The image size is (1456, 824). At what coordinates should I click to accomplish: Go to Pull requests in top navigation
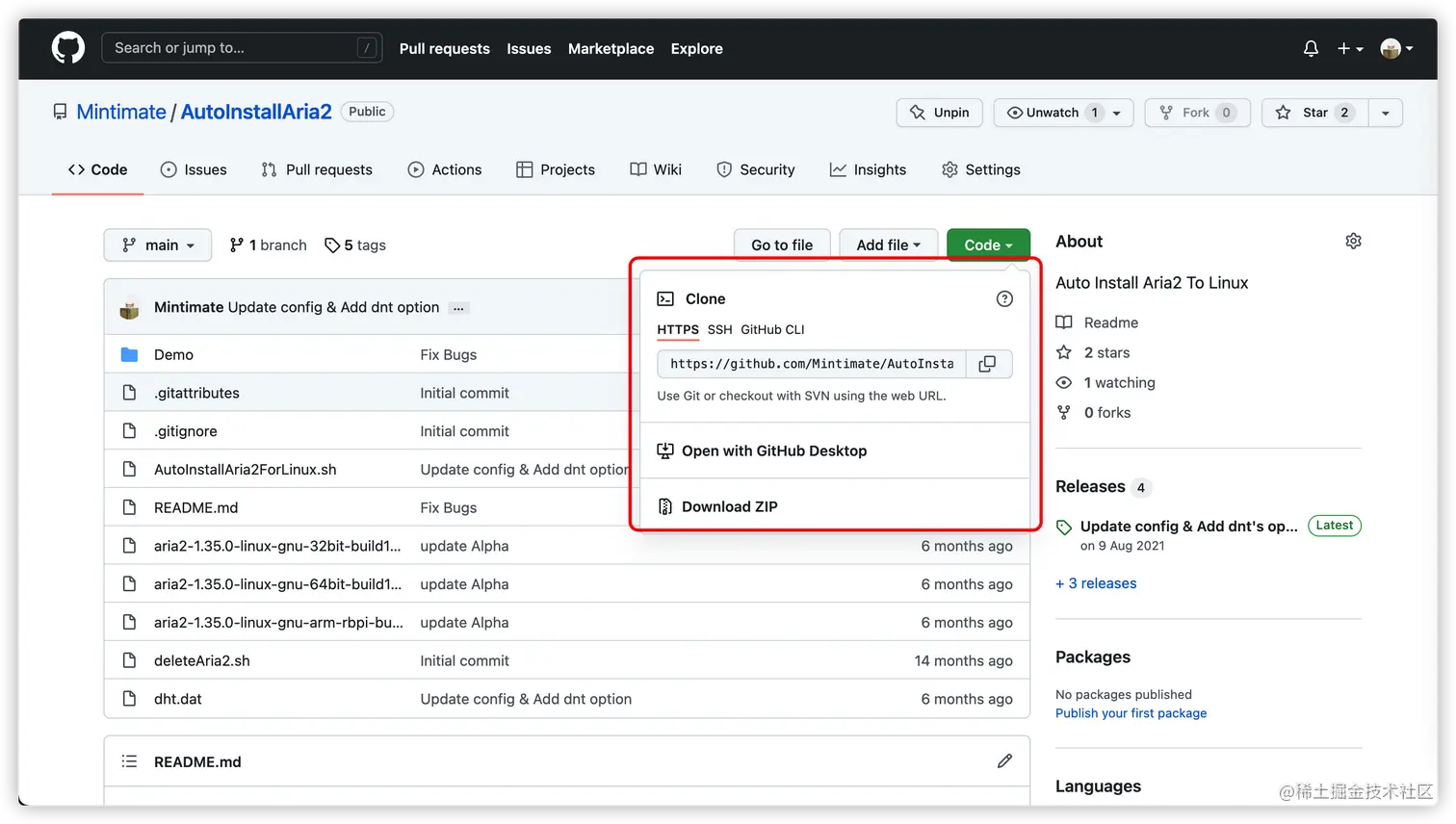coord(445,48)
